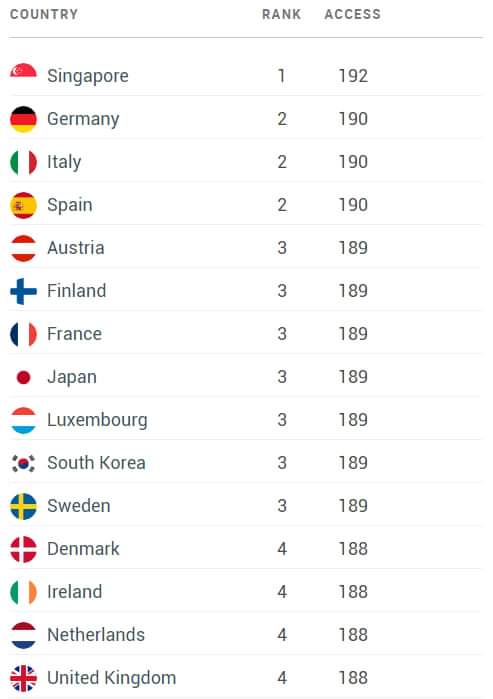Select the Luxembourg country name

pos(97,420)
